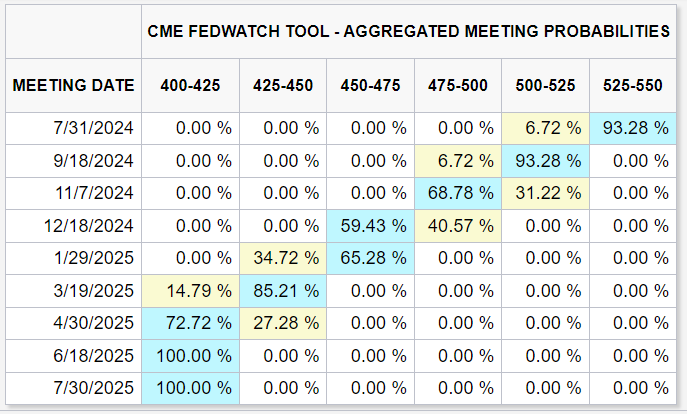
Task: Click the highlighted 68.78 % probability cell
Action: (459, 193)
